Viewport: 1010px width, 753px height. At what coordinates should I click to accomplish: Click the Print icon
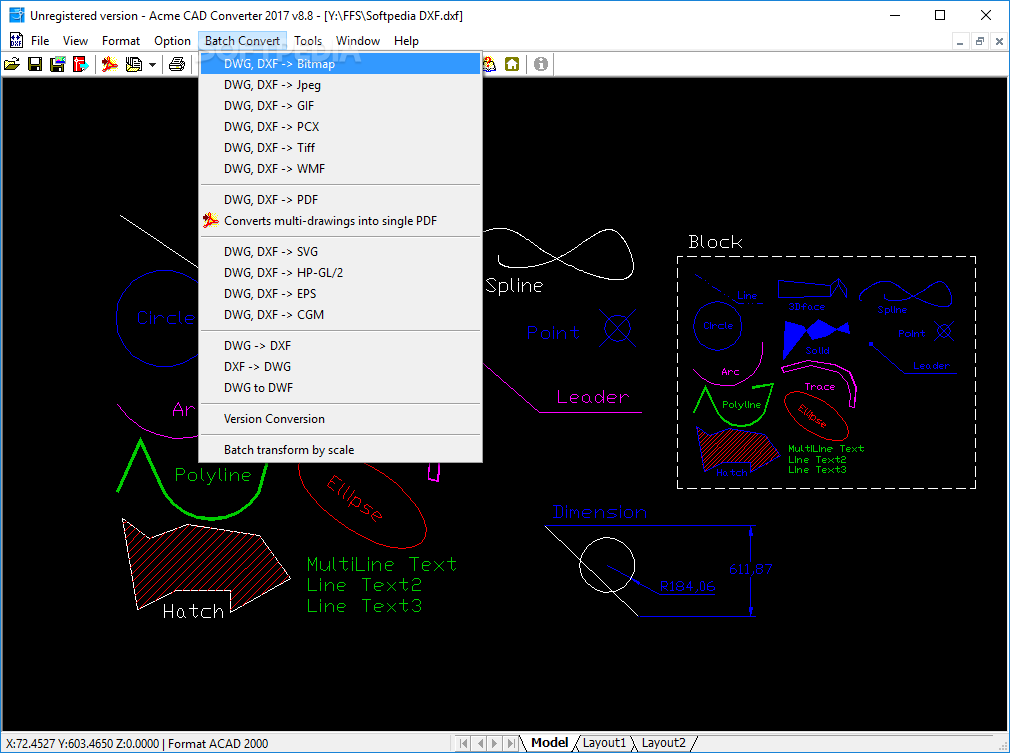coord(177,64)
